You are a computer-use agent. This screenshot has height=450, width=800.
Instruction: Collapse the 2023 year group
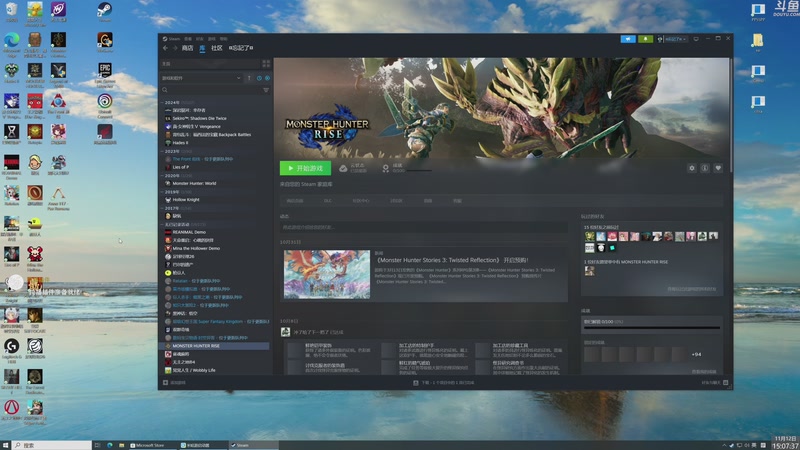(x=162, y=152)
